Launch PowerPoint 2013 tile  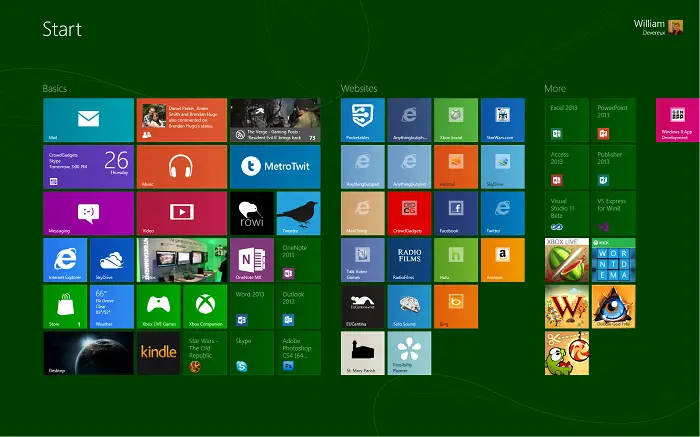pyautogui.click(x=613, y=120)
